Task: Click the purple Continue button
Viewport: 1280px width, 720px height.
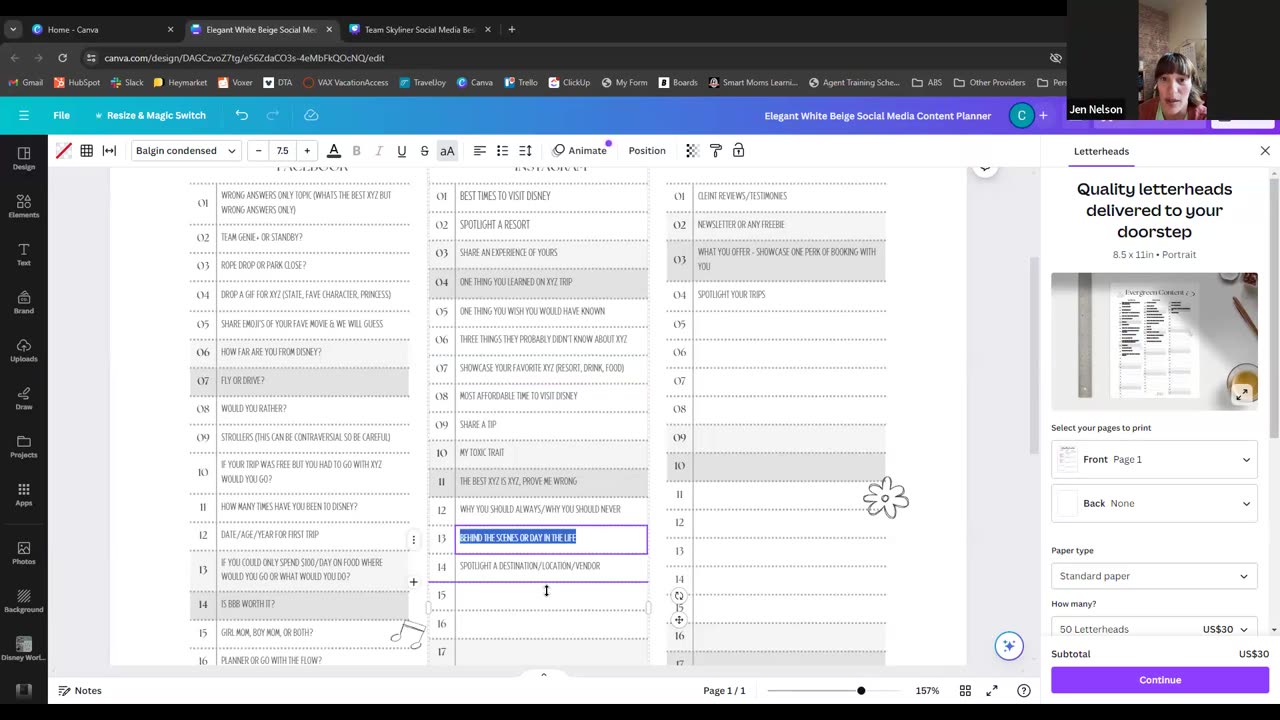Action: click(x=1160, y=680)
